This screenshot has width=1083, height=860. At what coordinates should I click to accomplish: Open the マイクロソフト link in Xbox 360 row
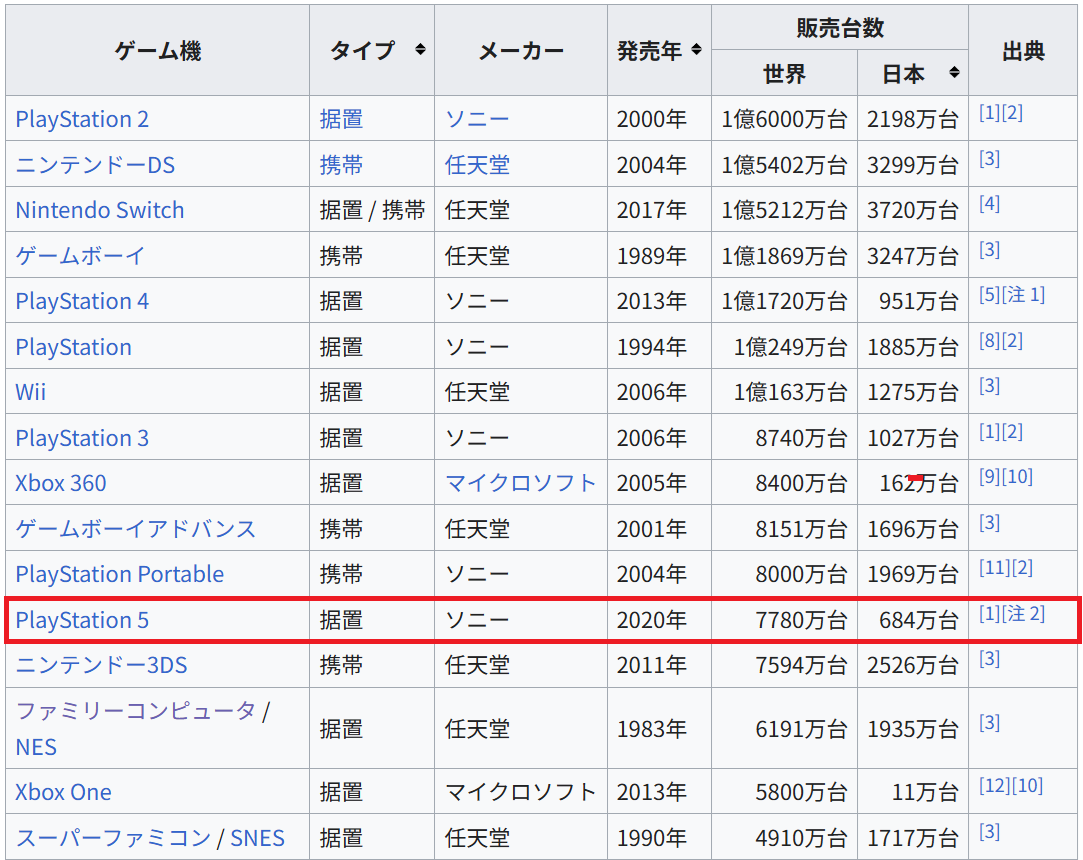(x=521, y=483)
